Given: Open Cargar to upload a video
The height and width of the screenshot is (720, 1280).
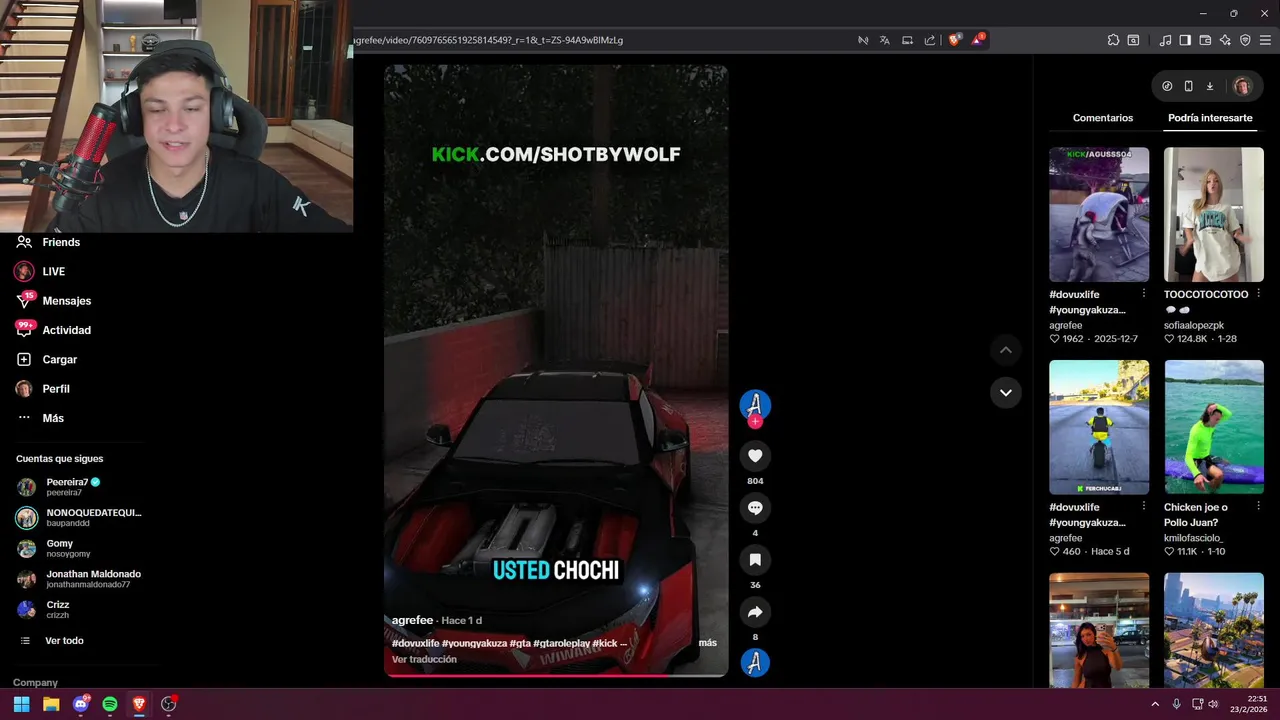Looking at the screenshot, I should click(59, 359).
